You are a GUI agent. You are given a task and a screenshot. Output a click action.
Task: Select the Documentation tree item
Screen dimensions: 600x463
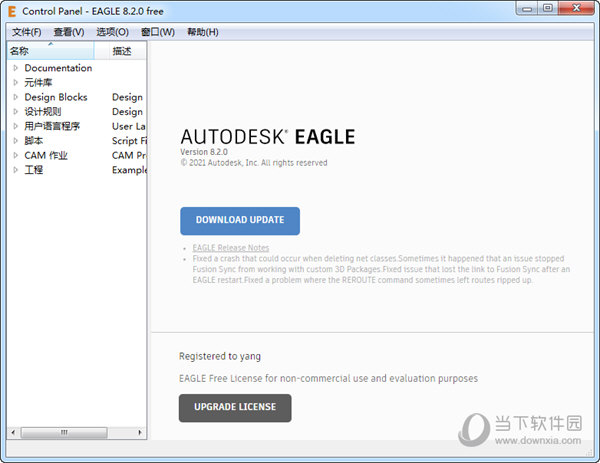(x=58, y=68)
